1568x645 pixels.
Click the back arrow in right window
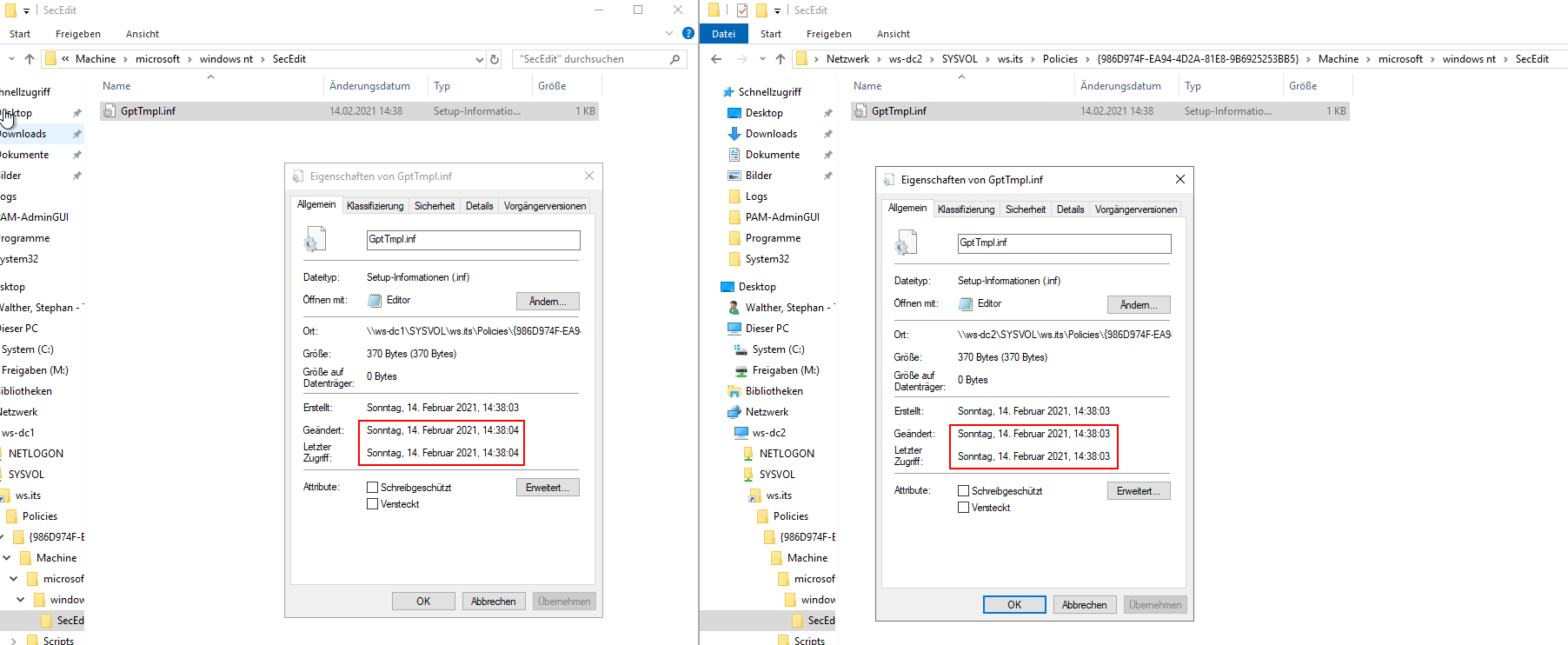716,59
